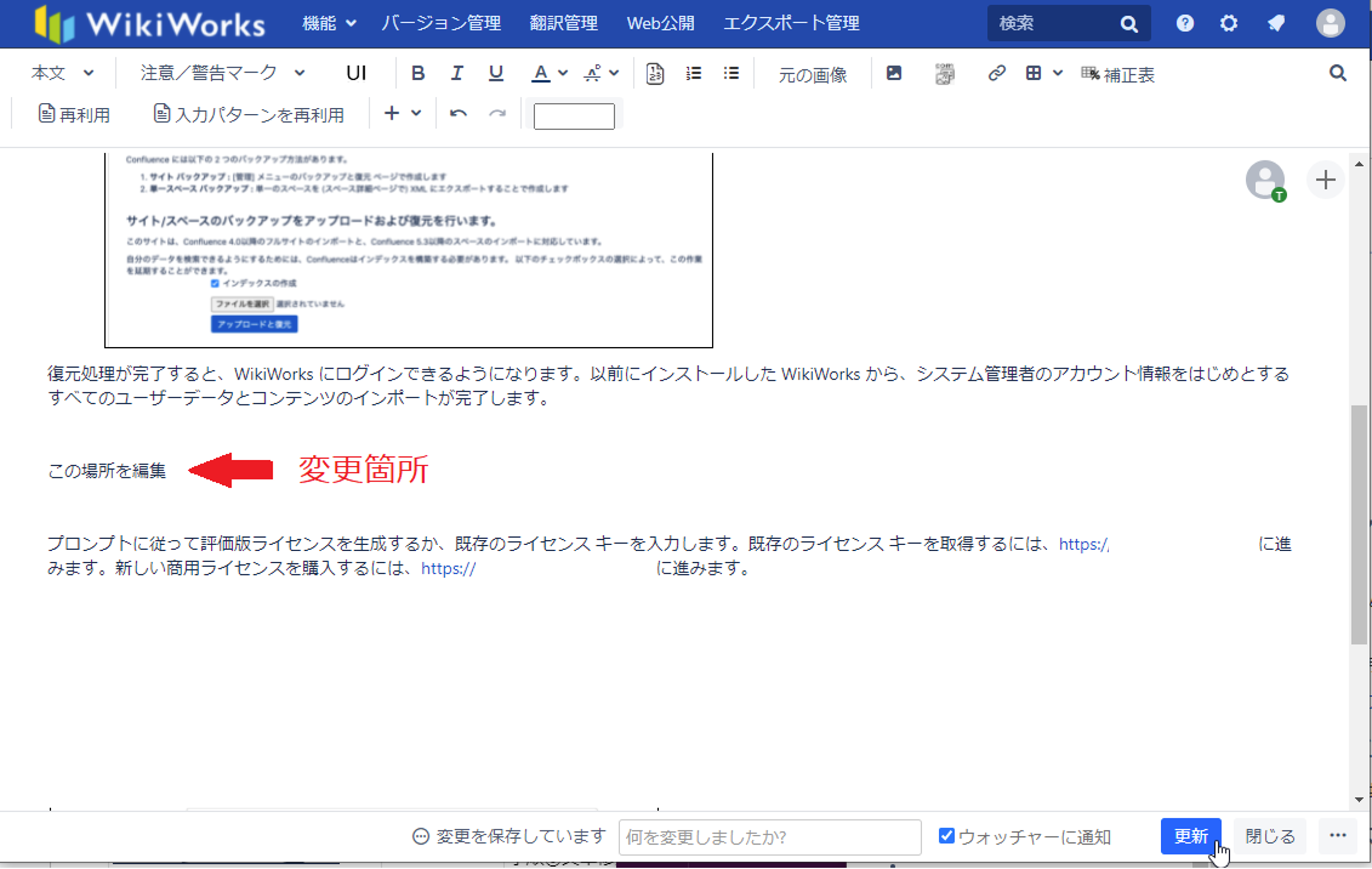The width and height of the screenshot is (1372, 869).
Task: Click the WikiWorks logo
Action: pyautogui.click(x=150, y=24)
